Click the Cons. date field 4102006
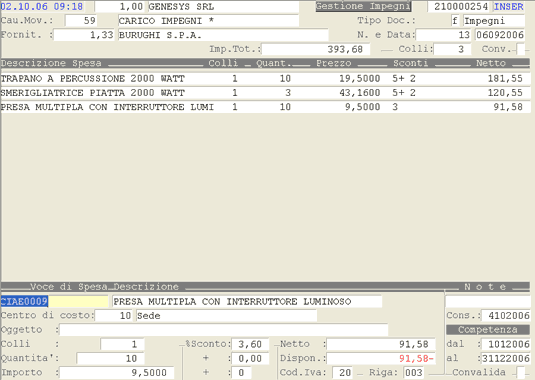 (x=505, y=316)
